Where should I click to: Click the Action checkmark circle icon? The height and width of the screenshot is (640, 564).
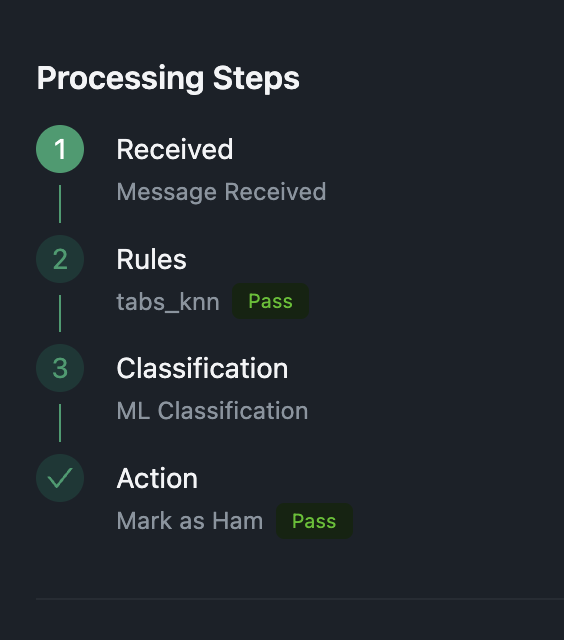pos(60,478)
